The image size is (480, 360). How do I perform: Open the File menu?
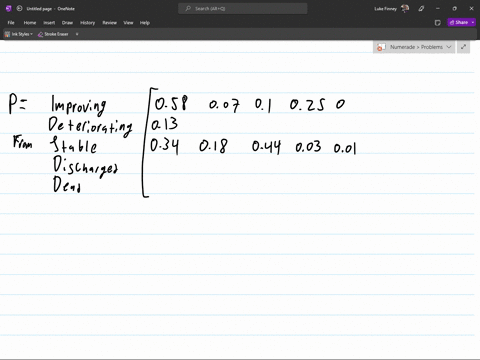[11, 23]
